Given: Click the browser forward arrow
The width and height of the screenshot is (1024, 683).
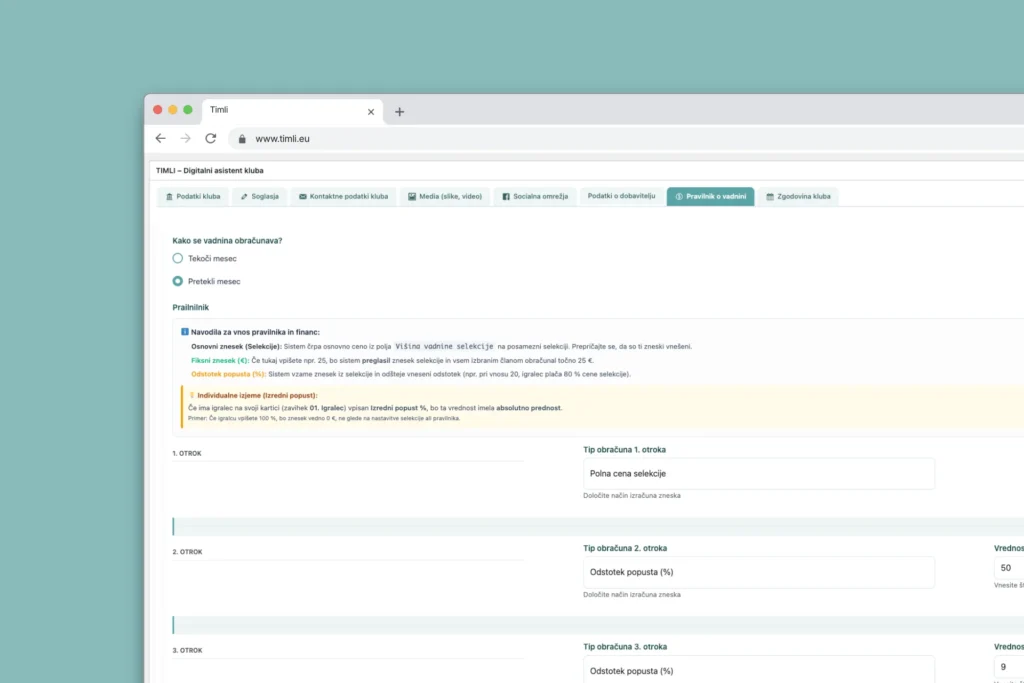Looking at the screenshot, I should click(185, 138).
